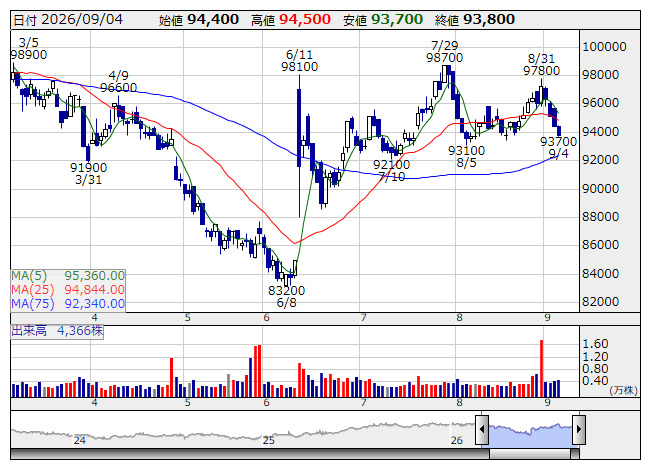
Task: Click the 83200 6/8 low annotation
Action: coord(287,296)
